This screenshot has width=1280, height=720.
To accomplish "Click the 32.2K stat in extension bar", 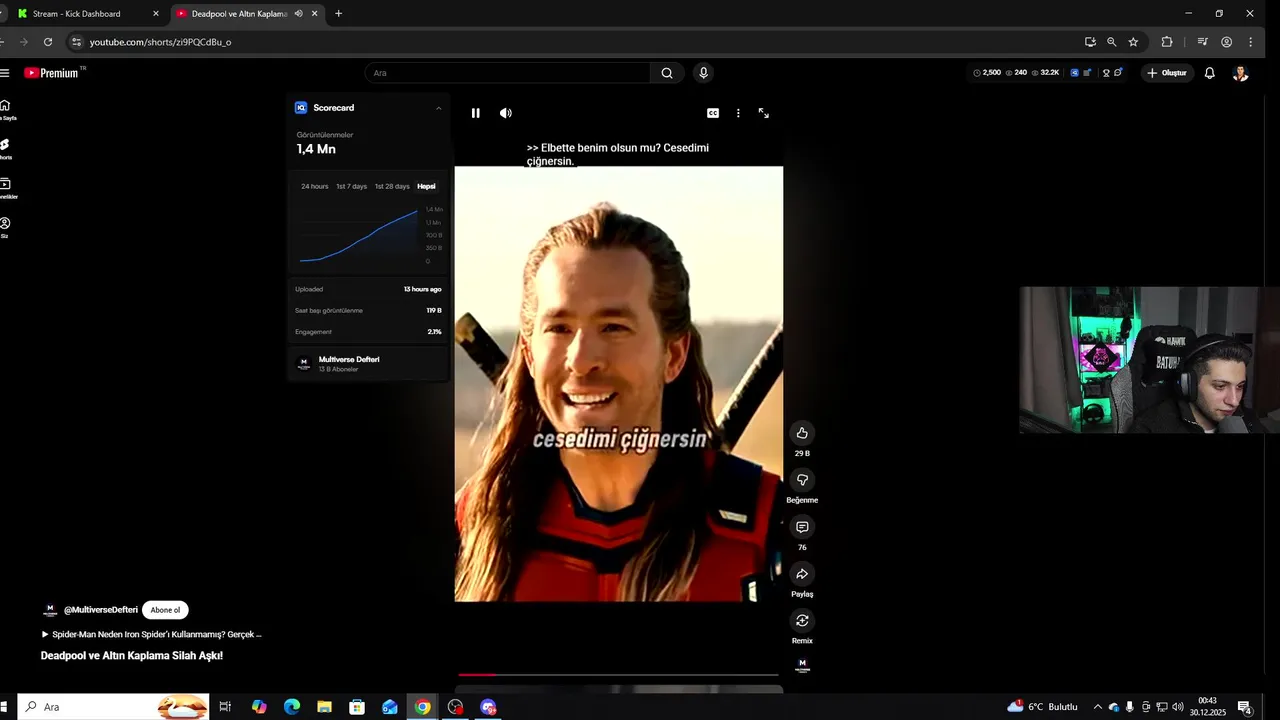I will tap(1046, 73).
